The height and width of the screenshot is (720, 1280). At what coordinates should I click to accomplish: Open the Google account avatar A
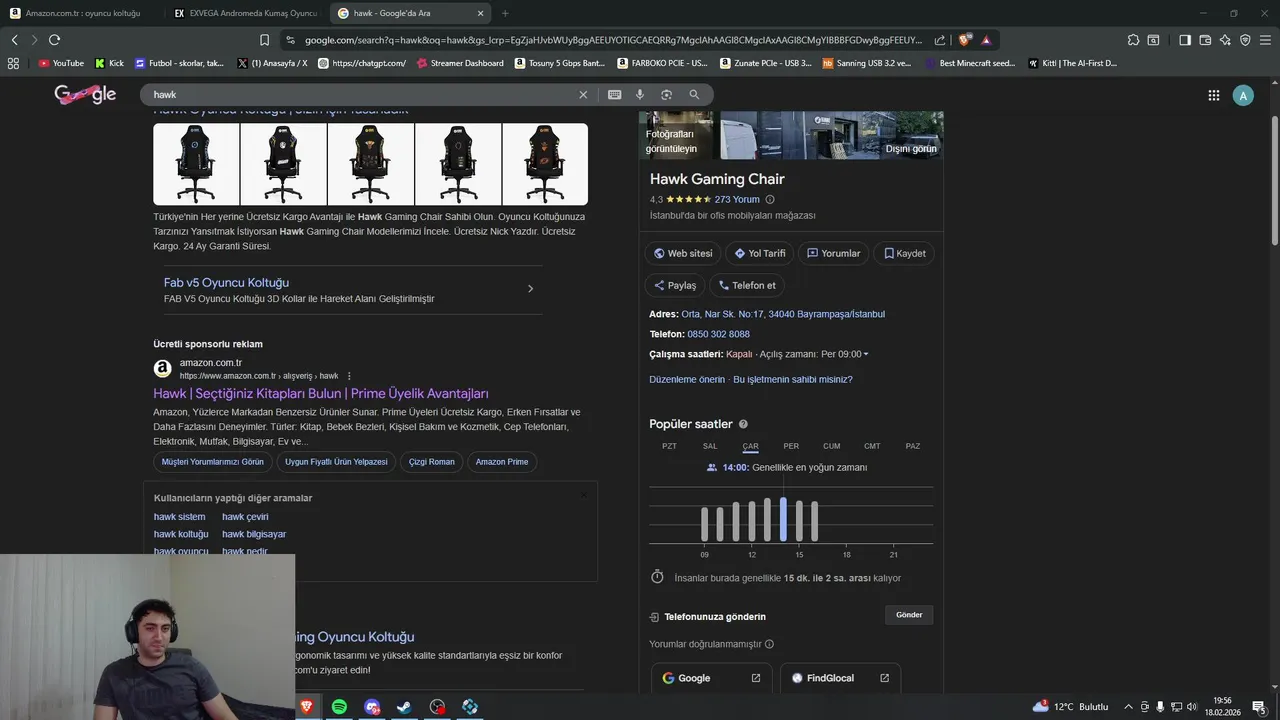pyautogui.click(x=1243, y=95)
